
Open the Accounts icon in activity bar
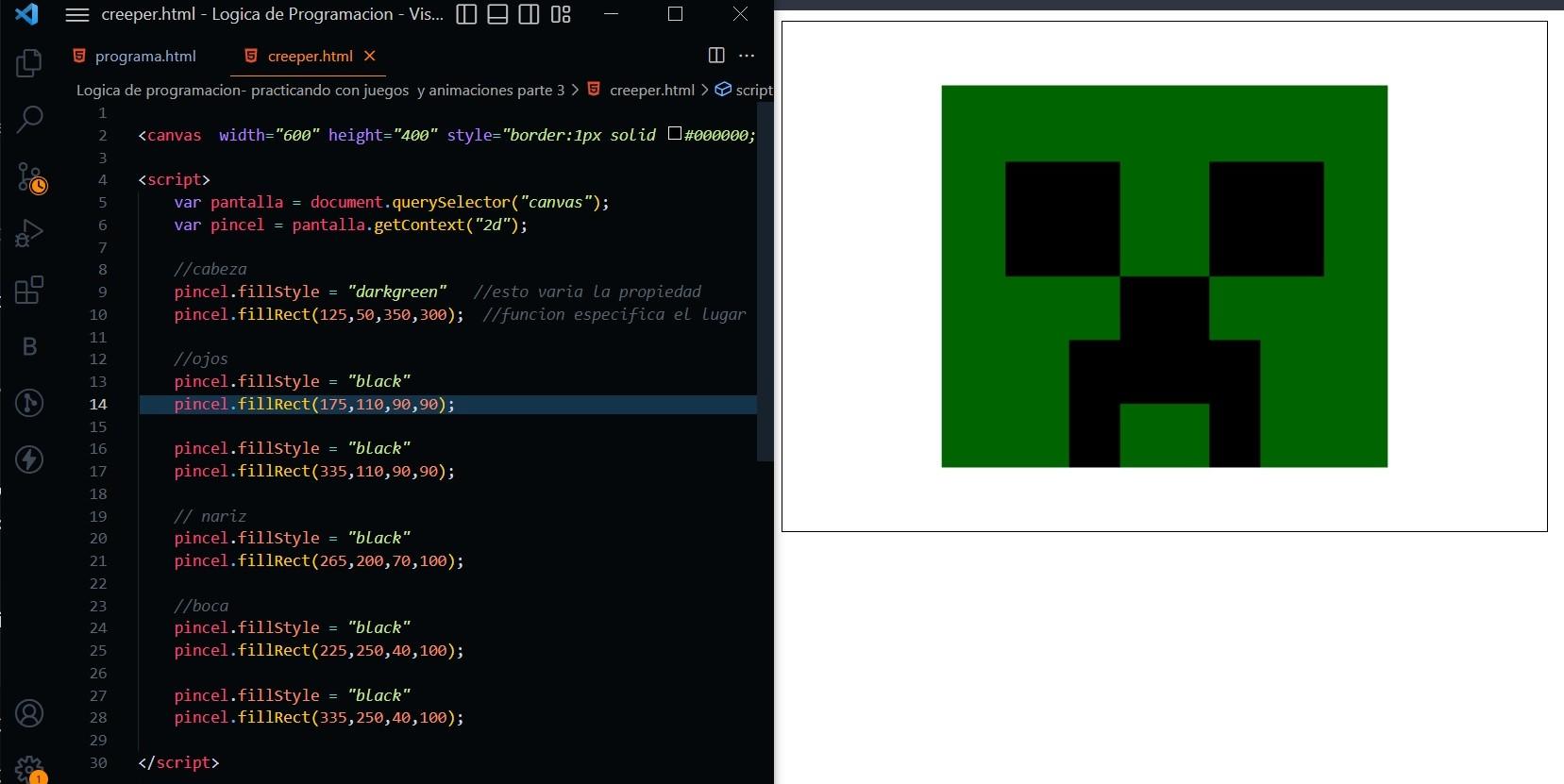[29, 713]
